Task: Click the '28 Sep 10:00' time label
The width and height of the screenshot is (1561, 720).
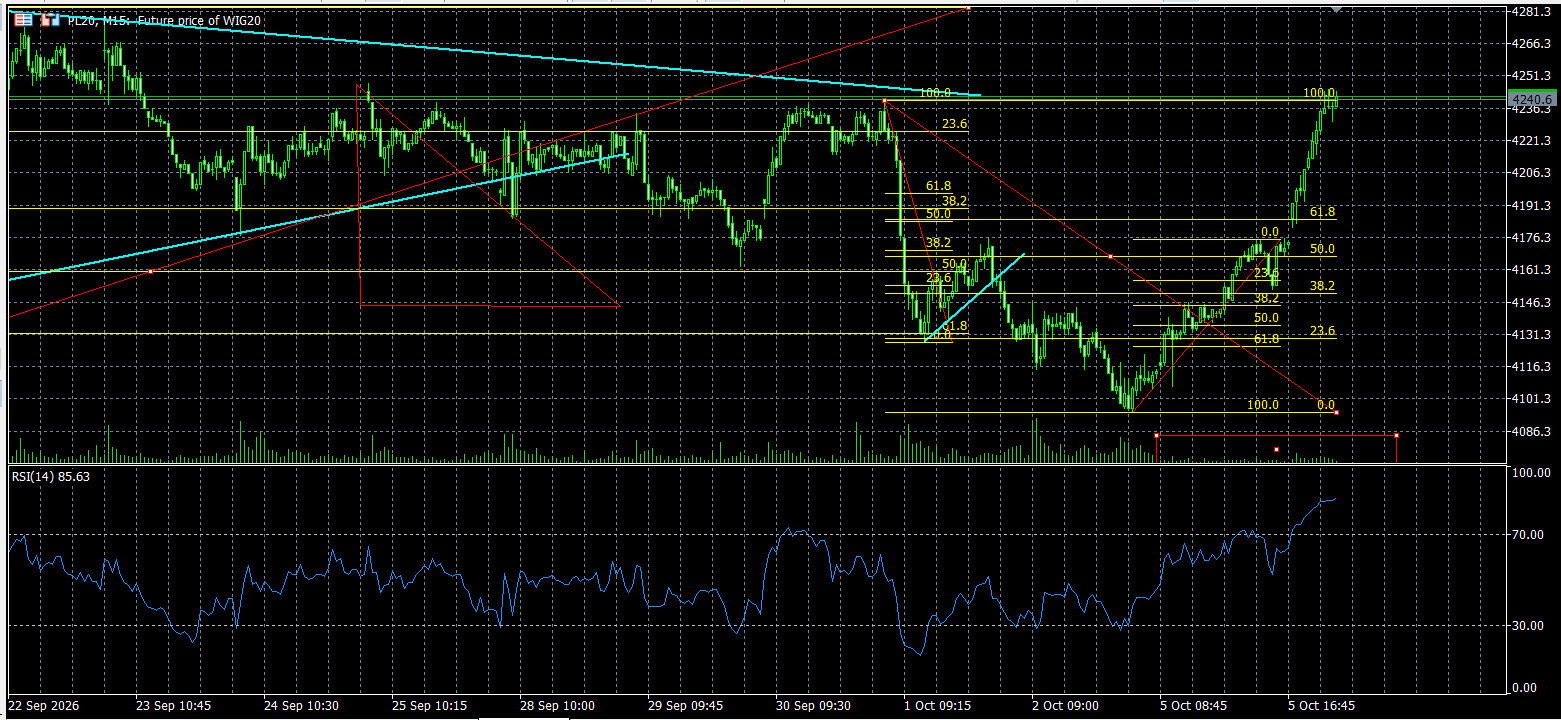Action: [557, 706]
